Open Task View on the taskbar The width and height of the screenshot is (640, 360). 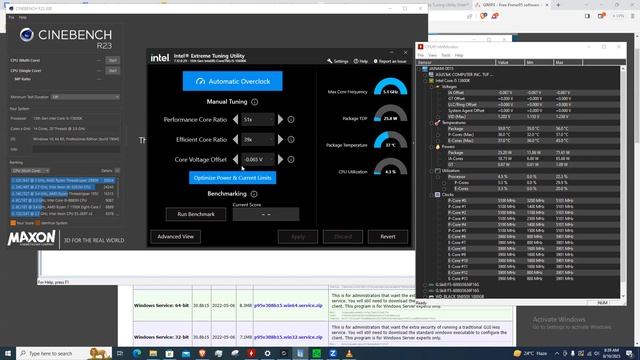[x=120, y=353]
